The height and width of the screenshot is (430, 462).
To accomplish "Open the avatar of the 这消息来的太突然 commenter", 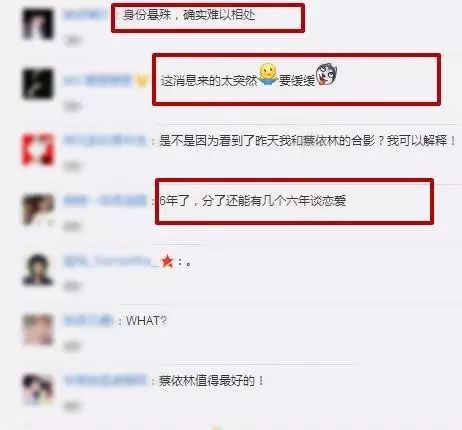I will point(37,84).
